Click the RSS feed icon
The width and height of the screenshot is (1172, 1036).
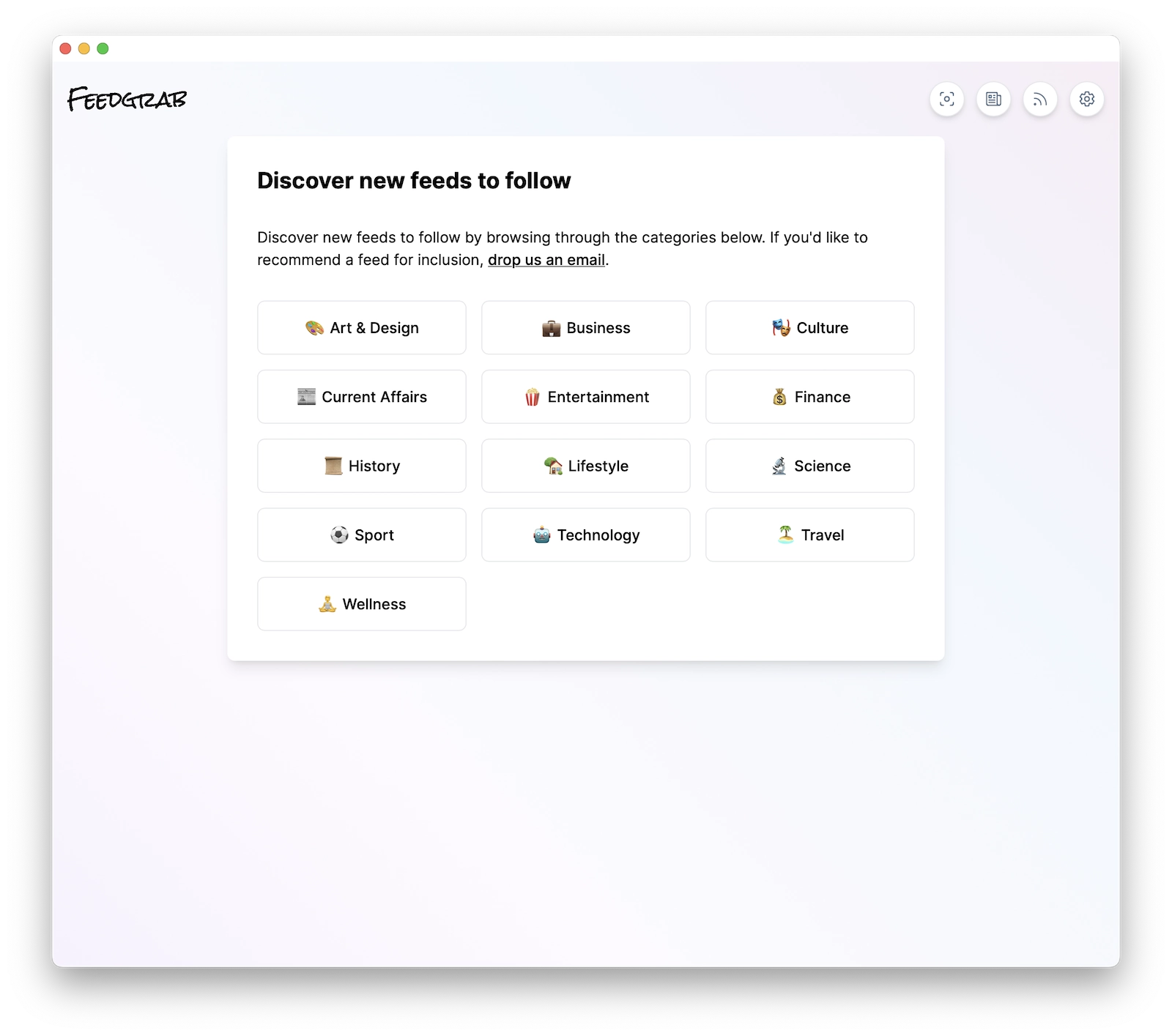[1040, 100]
